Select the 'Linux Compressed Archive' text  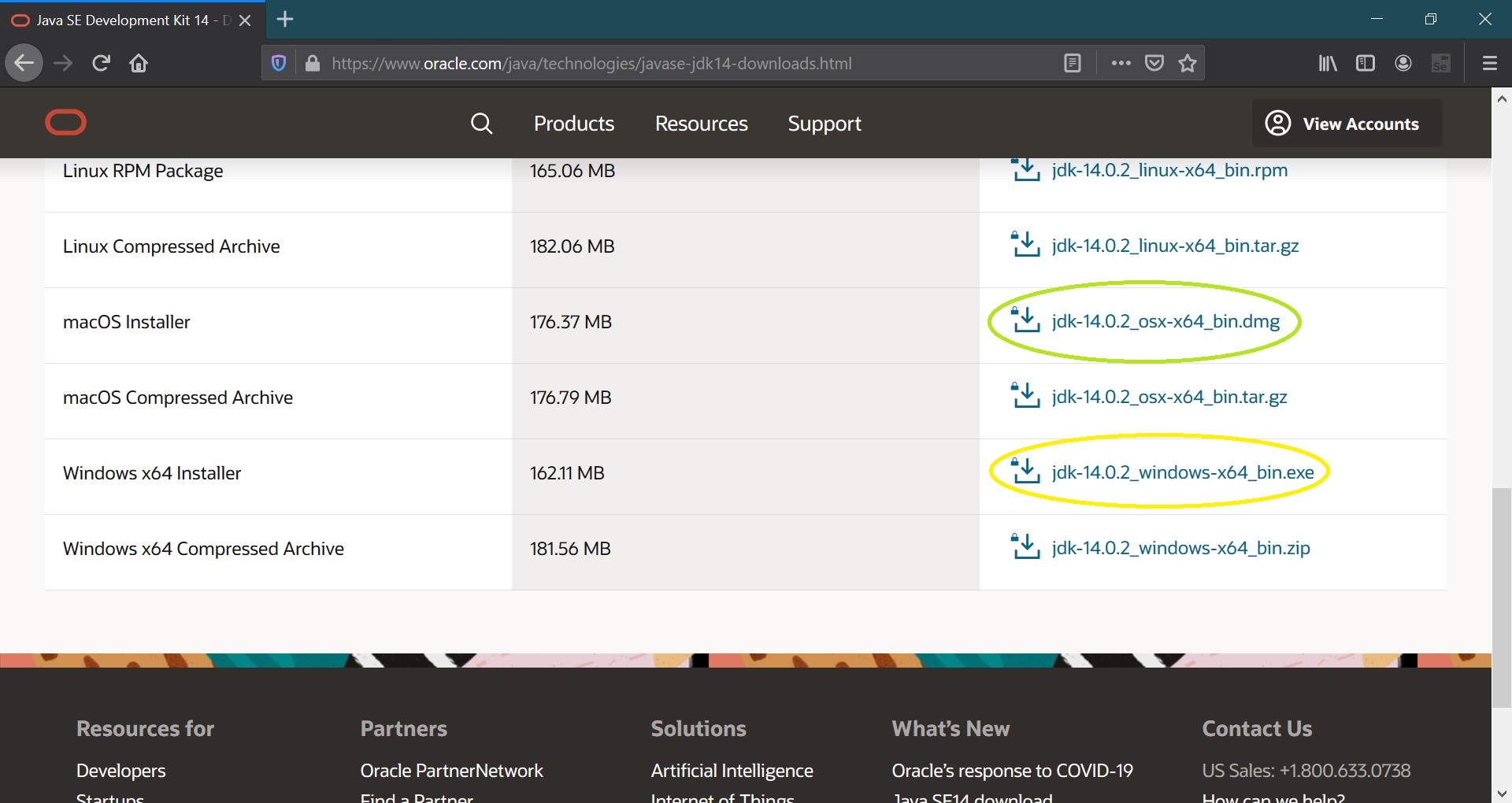point(172,246)
